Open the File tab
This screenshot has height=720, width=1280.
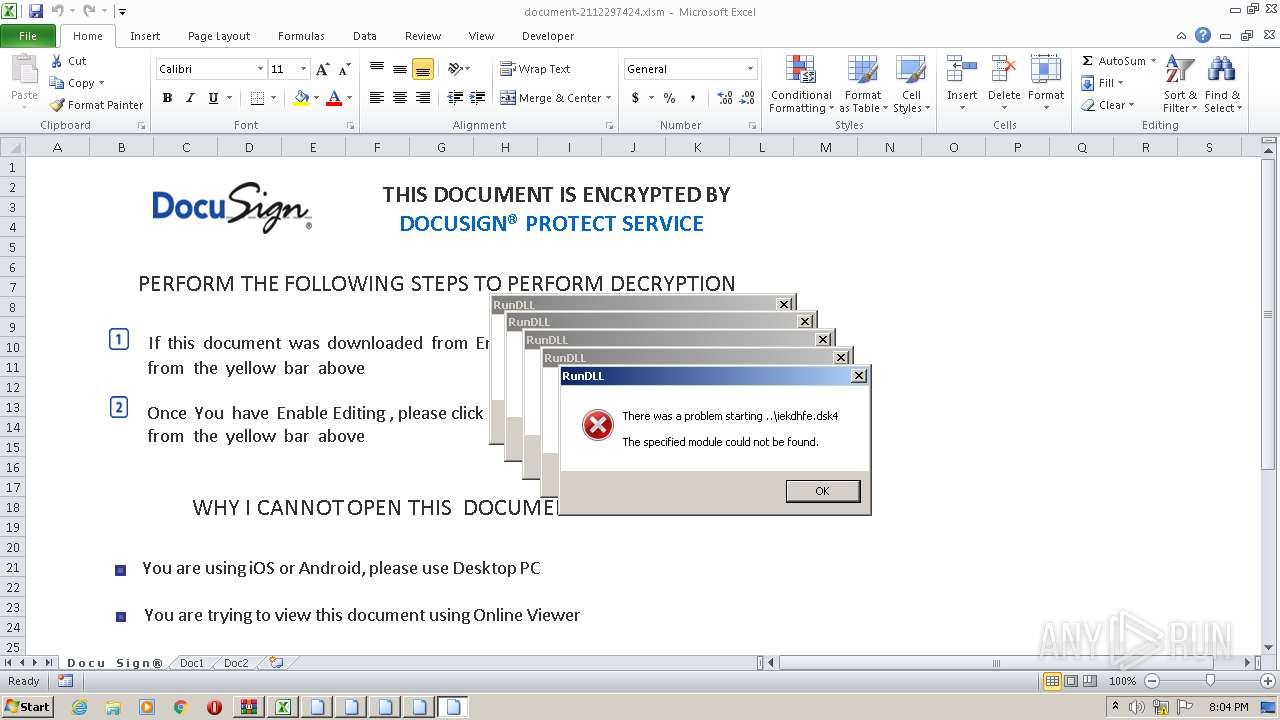[28, 36]
